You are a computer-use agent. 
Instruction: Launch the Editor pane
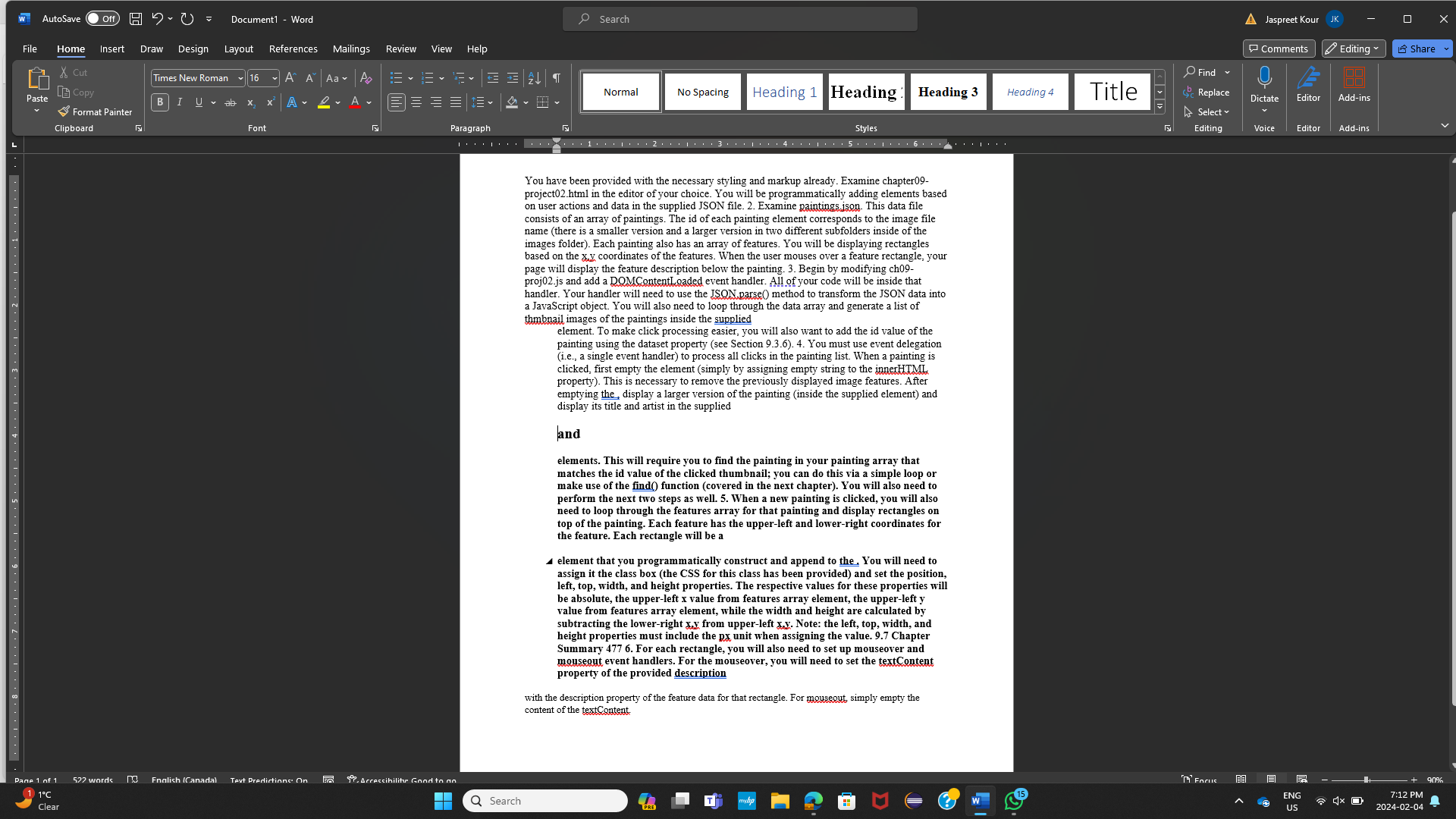coord(1308,86)
